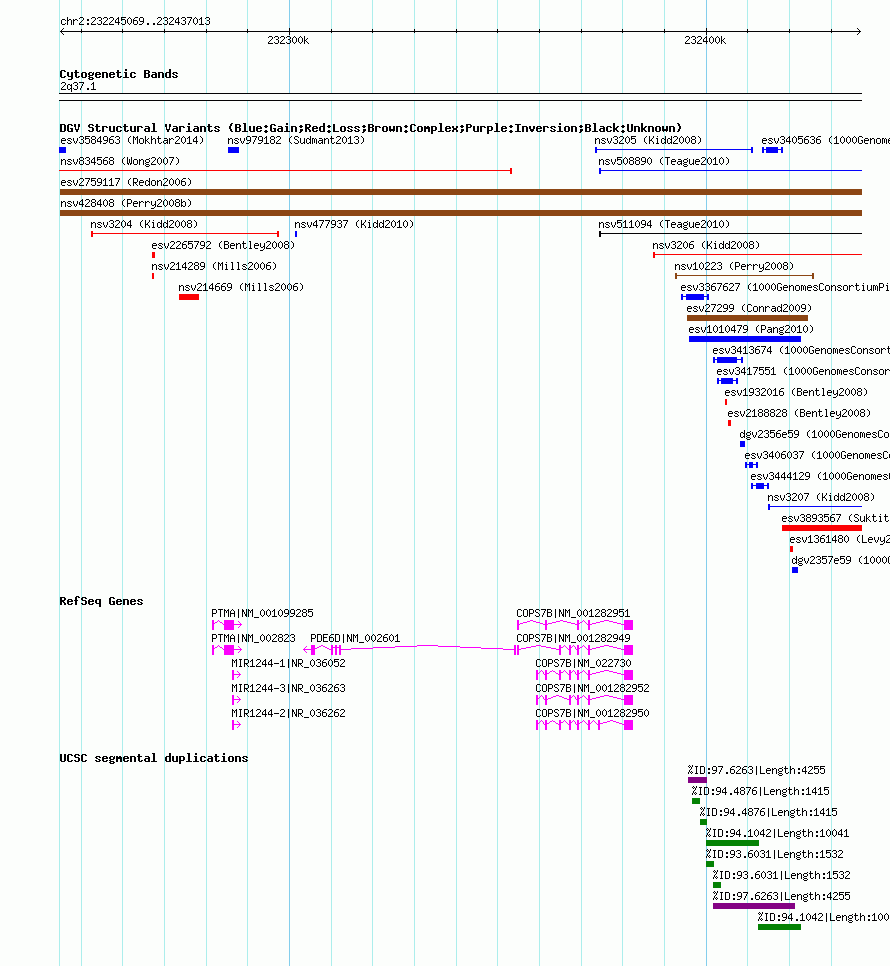The width and height of the screenshot is (890, 966).
Task: Click the 232300k ruler label
Action: click(288, 40)
